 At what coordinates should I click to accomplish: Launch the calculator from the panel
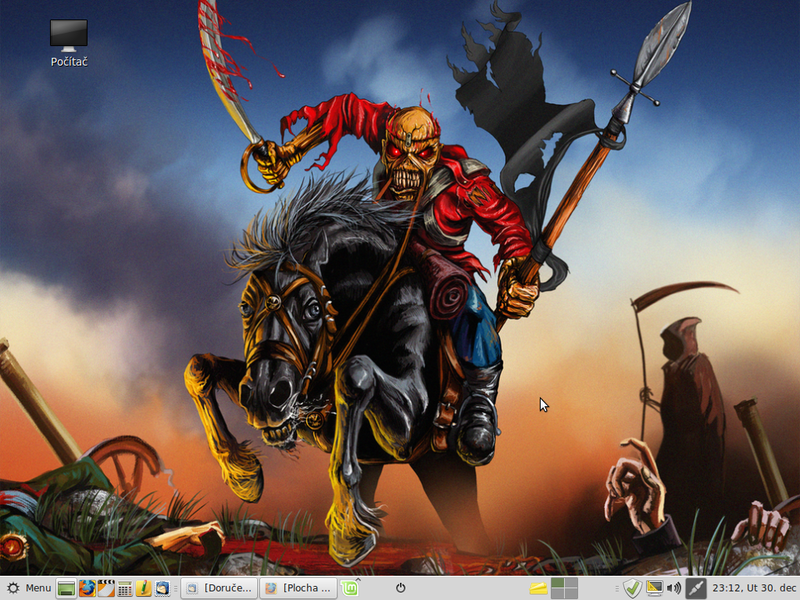click(125, 588)
